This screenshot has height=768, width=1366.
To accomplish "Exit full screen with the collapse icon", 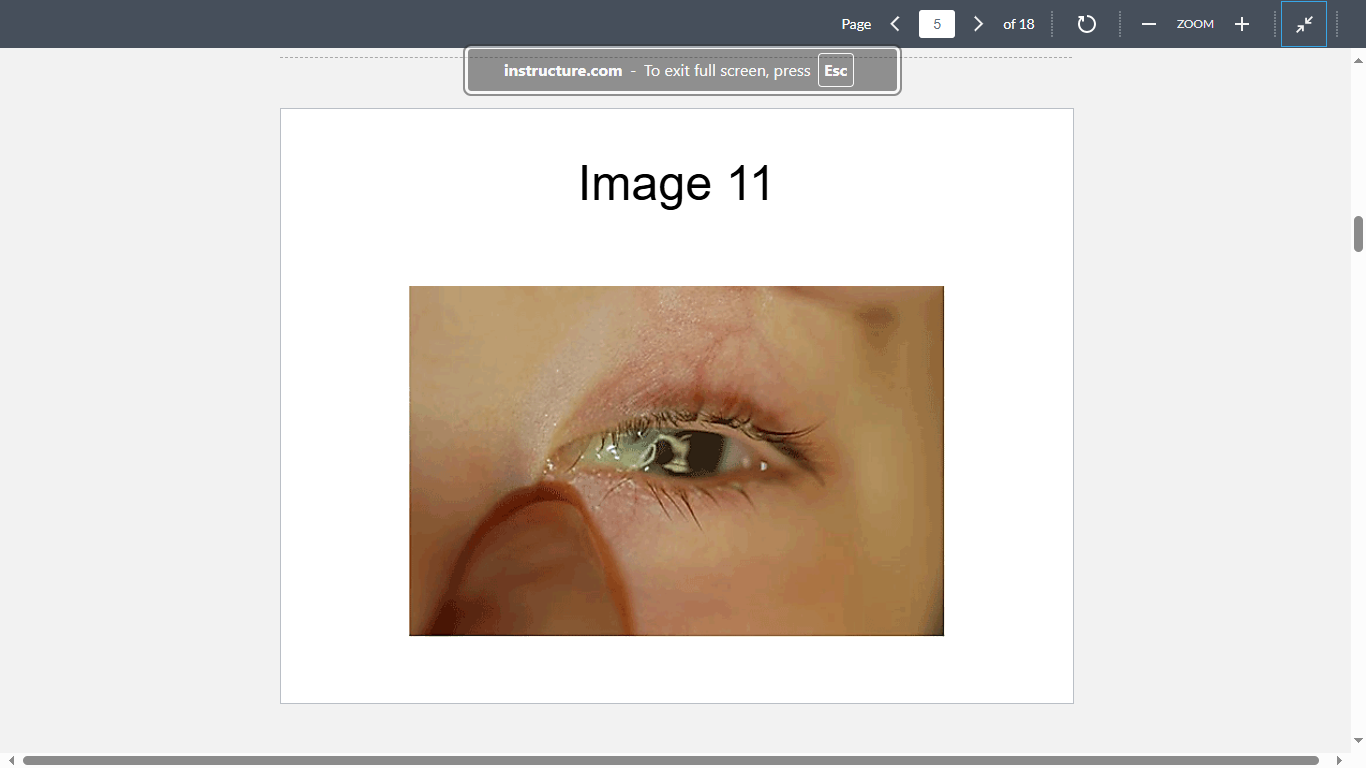I will pos(1304,24).
